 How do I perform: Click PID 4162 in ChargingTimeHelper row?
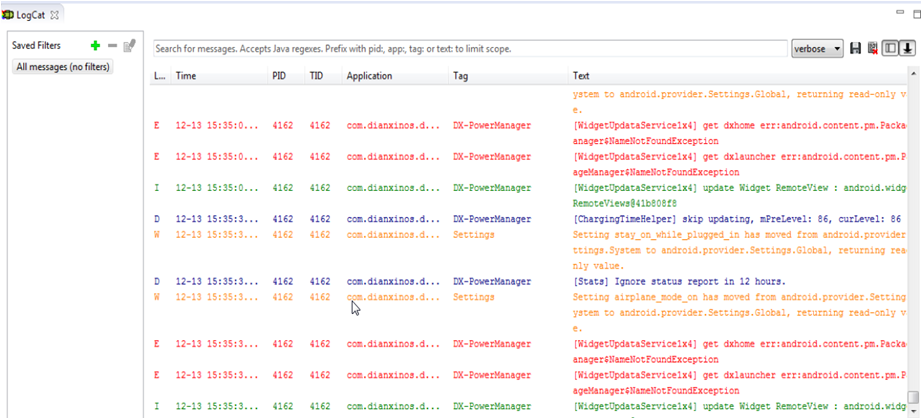(x=282, y=219)
